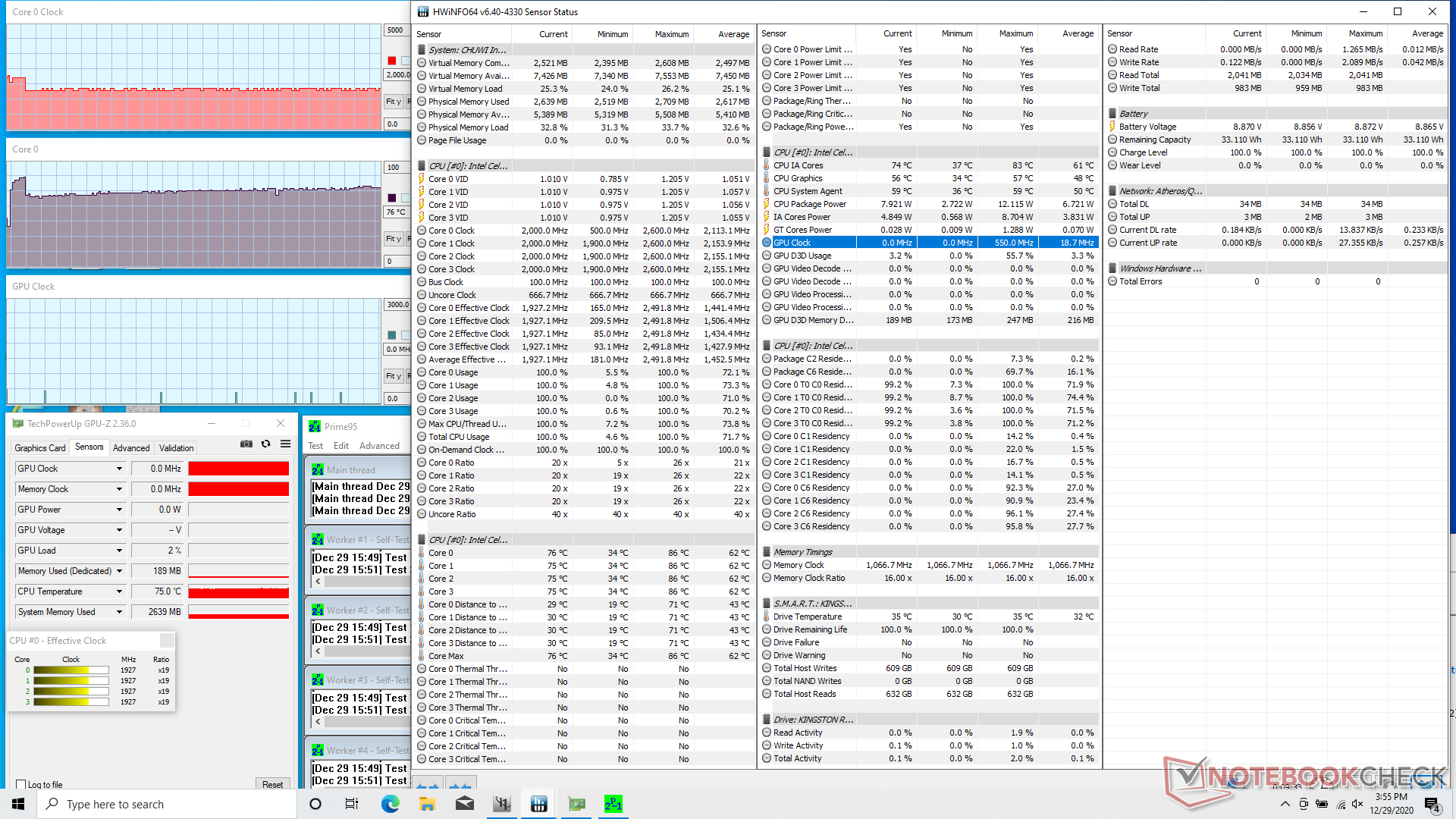Click the muted volume tray icon
1456x819 pixels.
click(x=1357, y=804)
